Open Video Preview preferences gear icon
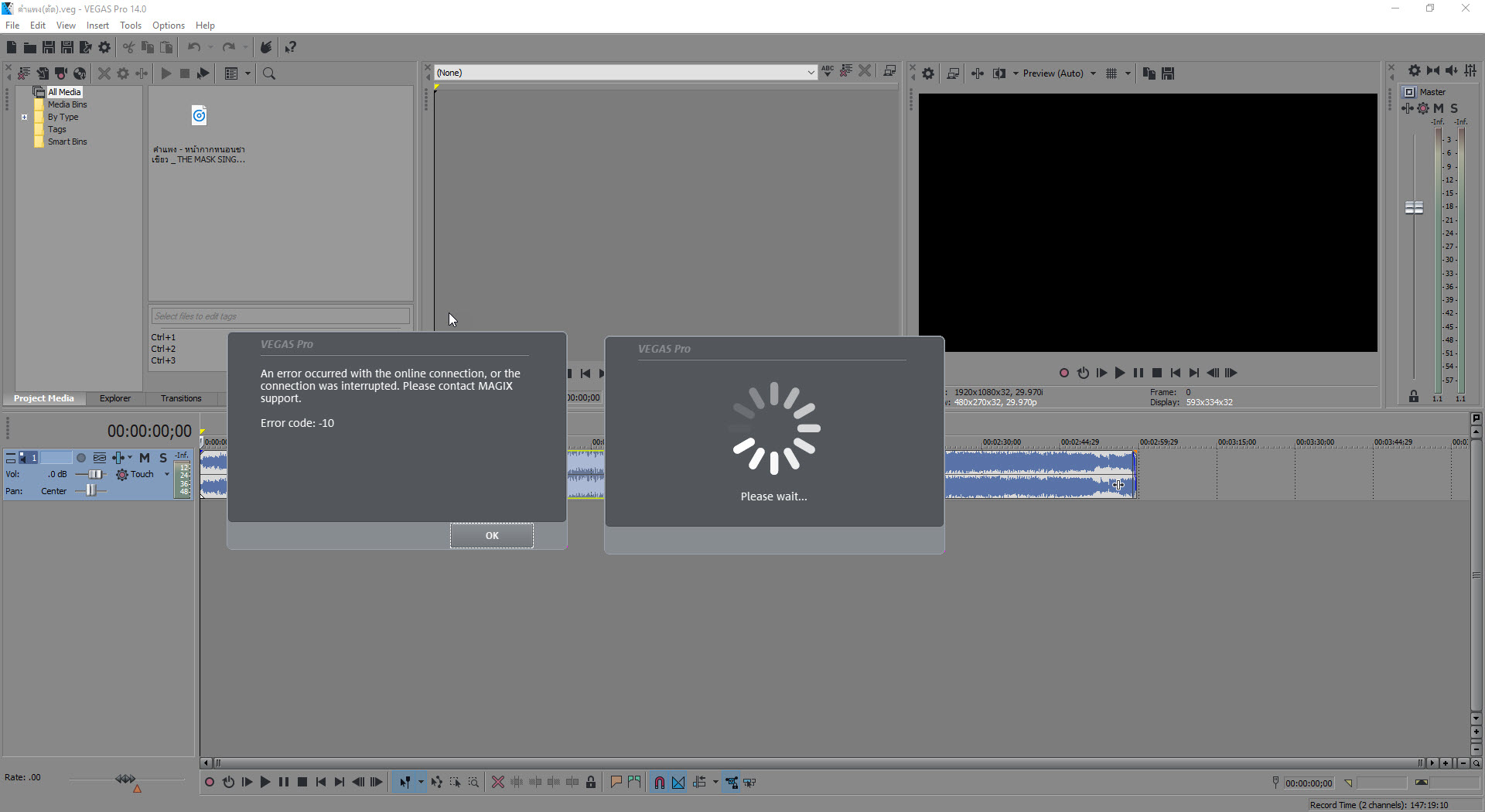 [928, 73]
